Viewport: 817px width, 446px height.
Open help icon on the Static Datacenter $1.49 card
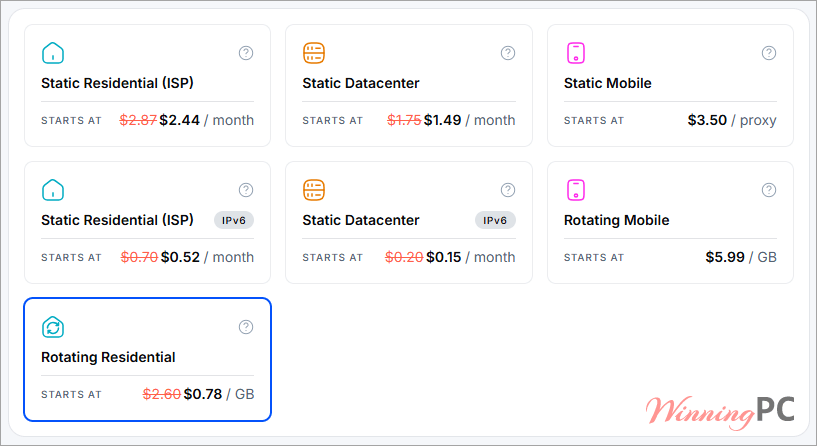pos(508,53)
